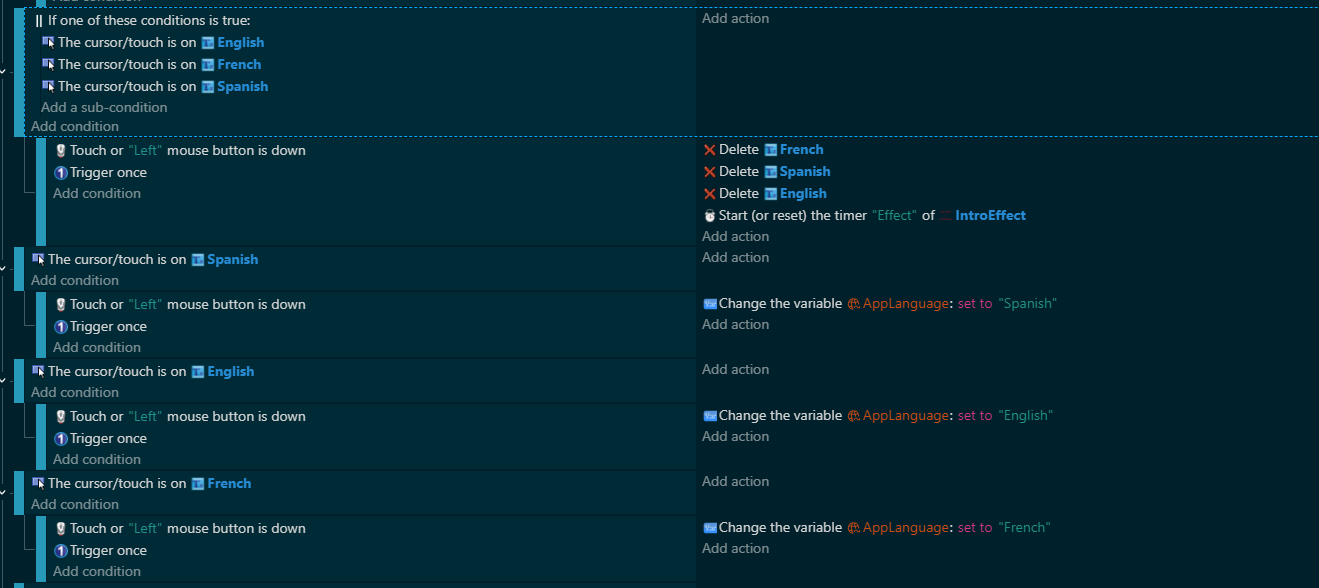Image resolution: width=1319 pixels, height=588 pixels.
Task: Click the "Effect" timer name parameter
Action: [x=893, y=216]
